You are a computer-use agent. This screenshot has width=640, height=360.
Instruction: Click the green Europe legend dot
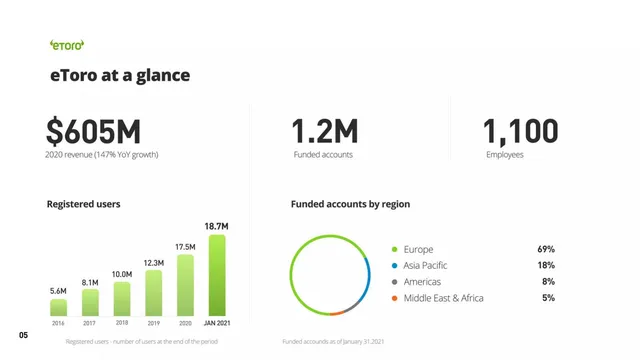[x=394, y=249]
